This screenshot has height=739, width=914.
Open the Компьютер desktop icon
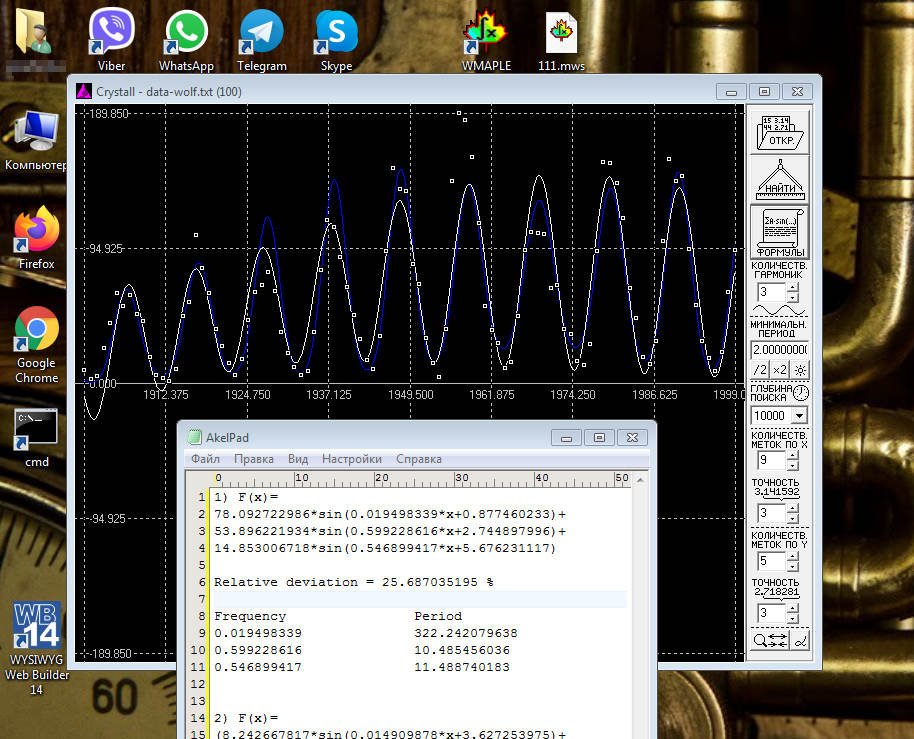point(36,140)
